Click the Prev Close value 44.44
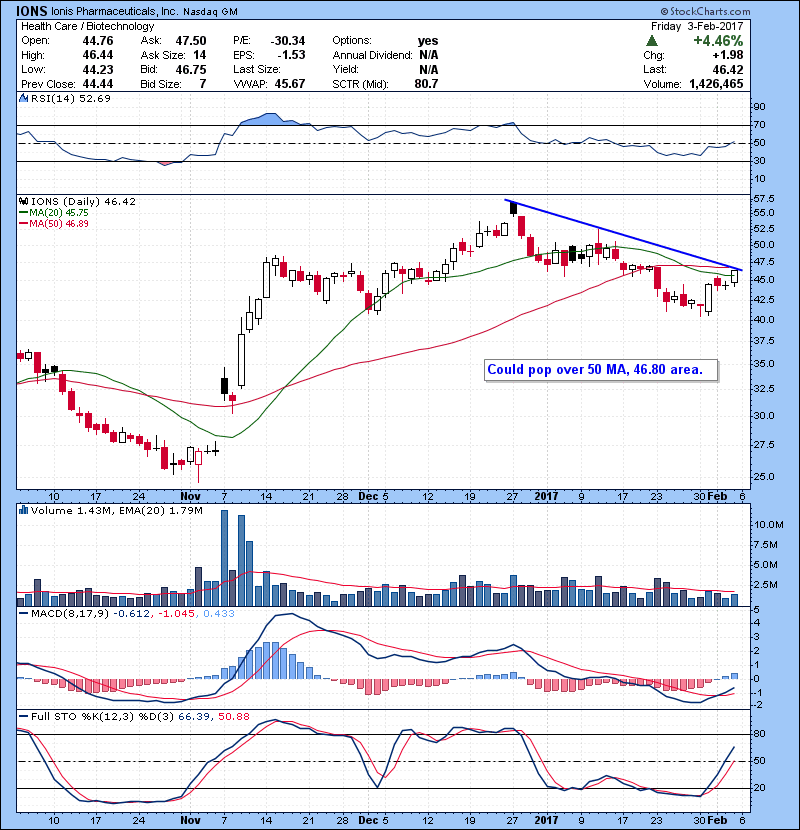The image size is (800, 830). tap(97, 84)
